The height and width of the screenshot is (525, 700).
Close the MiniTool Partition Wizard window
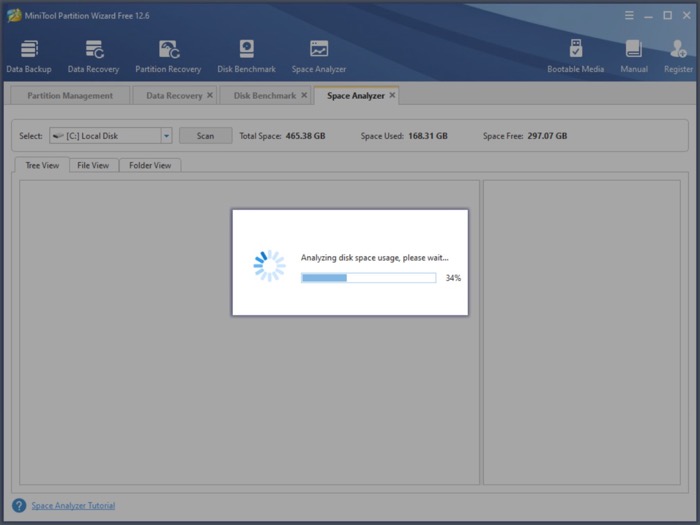pos(687,16)
